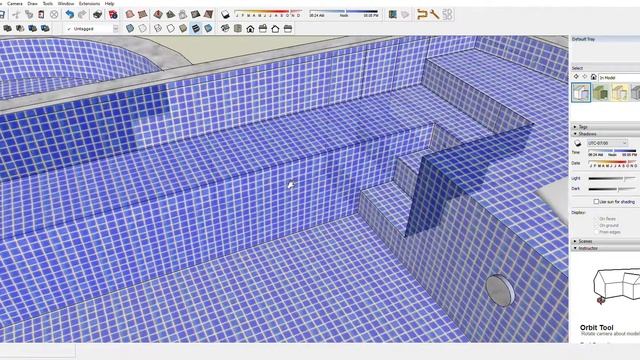Click the Erase circled-X icon
The width and height of the screenshot is (640, 360).
tap(54, 15)
